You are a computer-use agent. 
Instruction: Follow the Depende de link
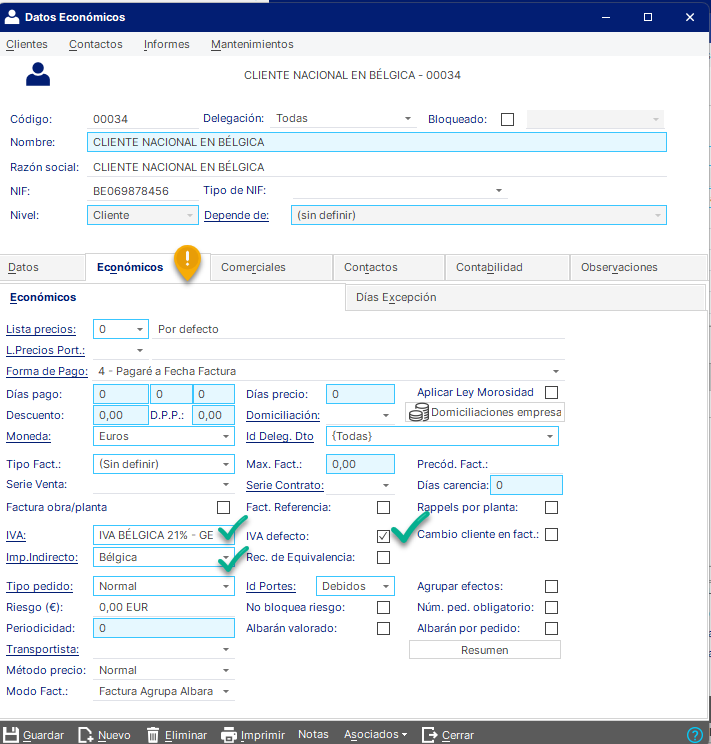(x=236, y=215)
